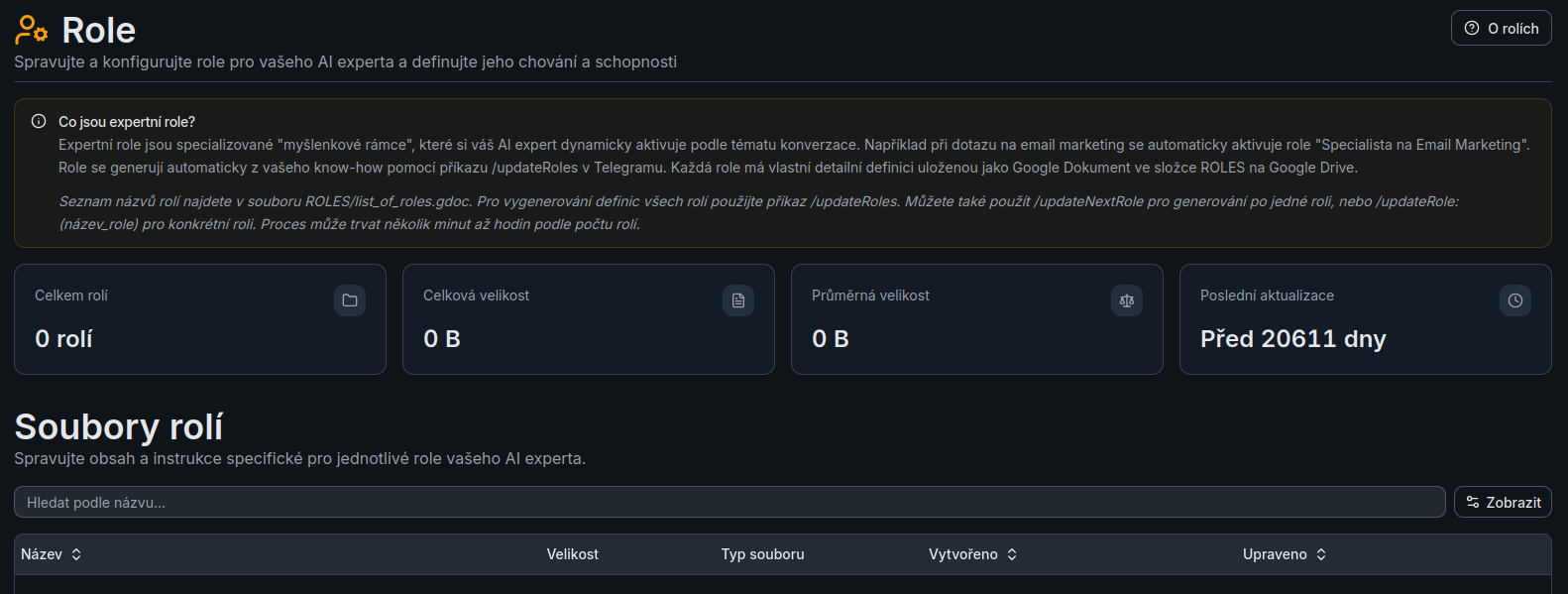Click the scales icon in Průměrná velikost card
The image size is (1568, 594).
click(1127, 300)
